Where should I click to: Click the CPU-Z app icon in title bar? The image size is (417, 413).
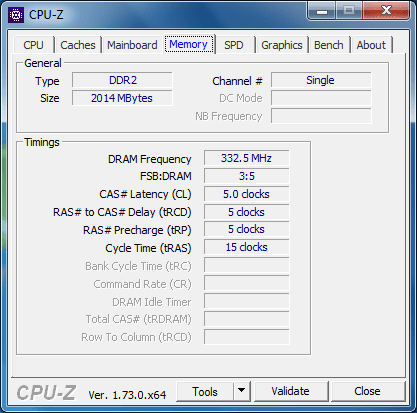click(x=16, y=15)
